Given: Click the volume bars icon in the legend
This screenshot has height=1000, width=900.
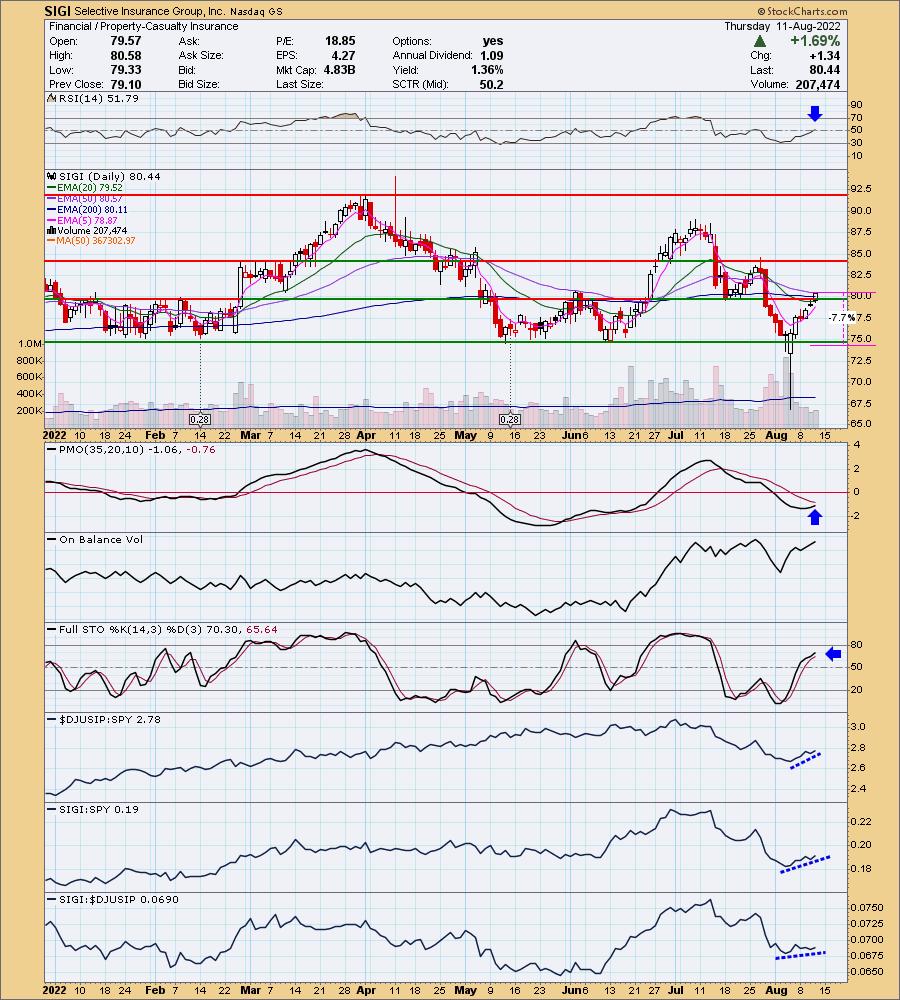Looking at the screenshot, I should 52,230.
